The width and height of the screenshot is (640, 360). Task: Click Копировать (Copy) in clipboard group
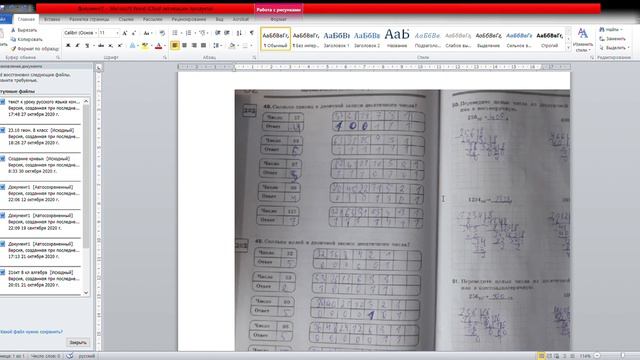coord(26,40)
